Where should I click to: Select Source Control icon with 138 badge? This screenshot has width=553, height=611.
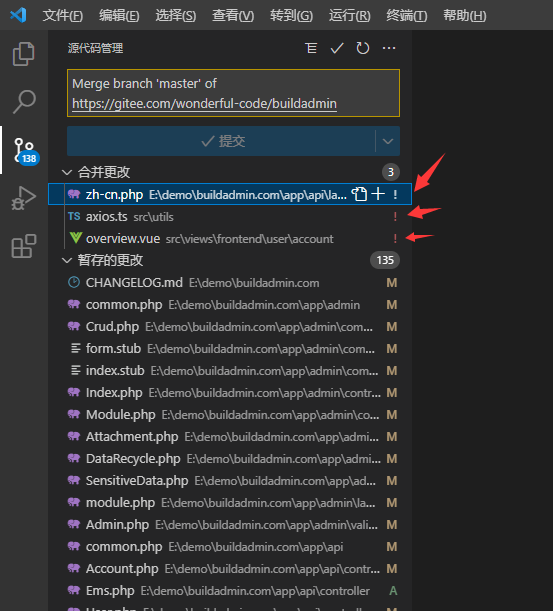tap(26, 151)
